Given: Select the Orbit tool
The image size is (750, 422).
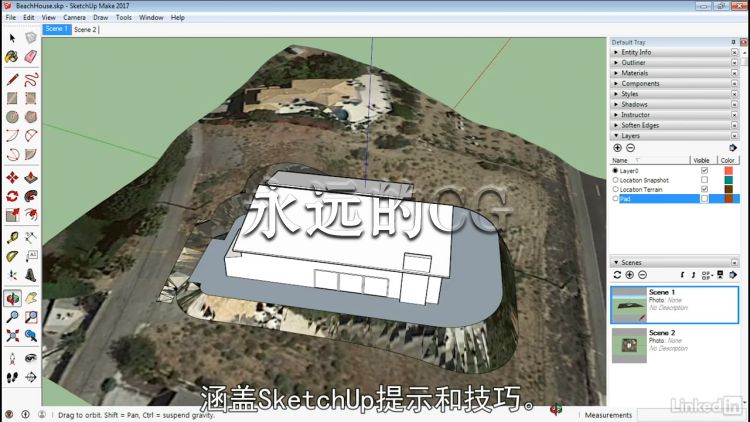Looking at the screenshot, I should pyautogui.click(x=12, y=298).
